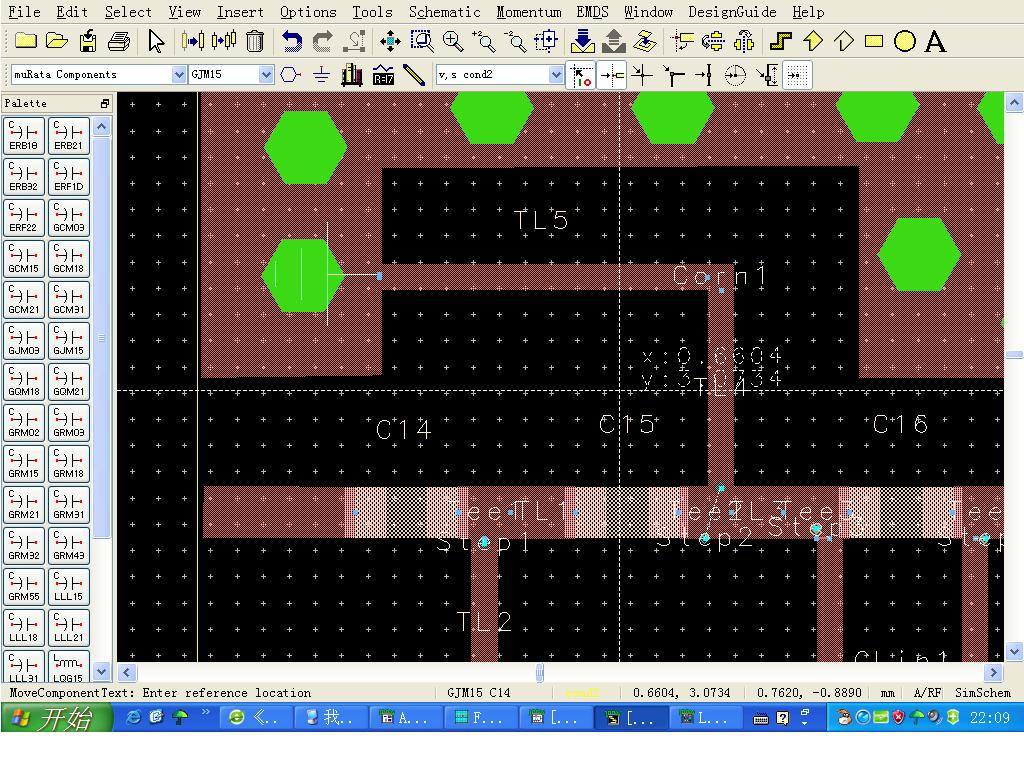Toggle grid snap mode

(797, 75)
